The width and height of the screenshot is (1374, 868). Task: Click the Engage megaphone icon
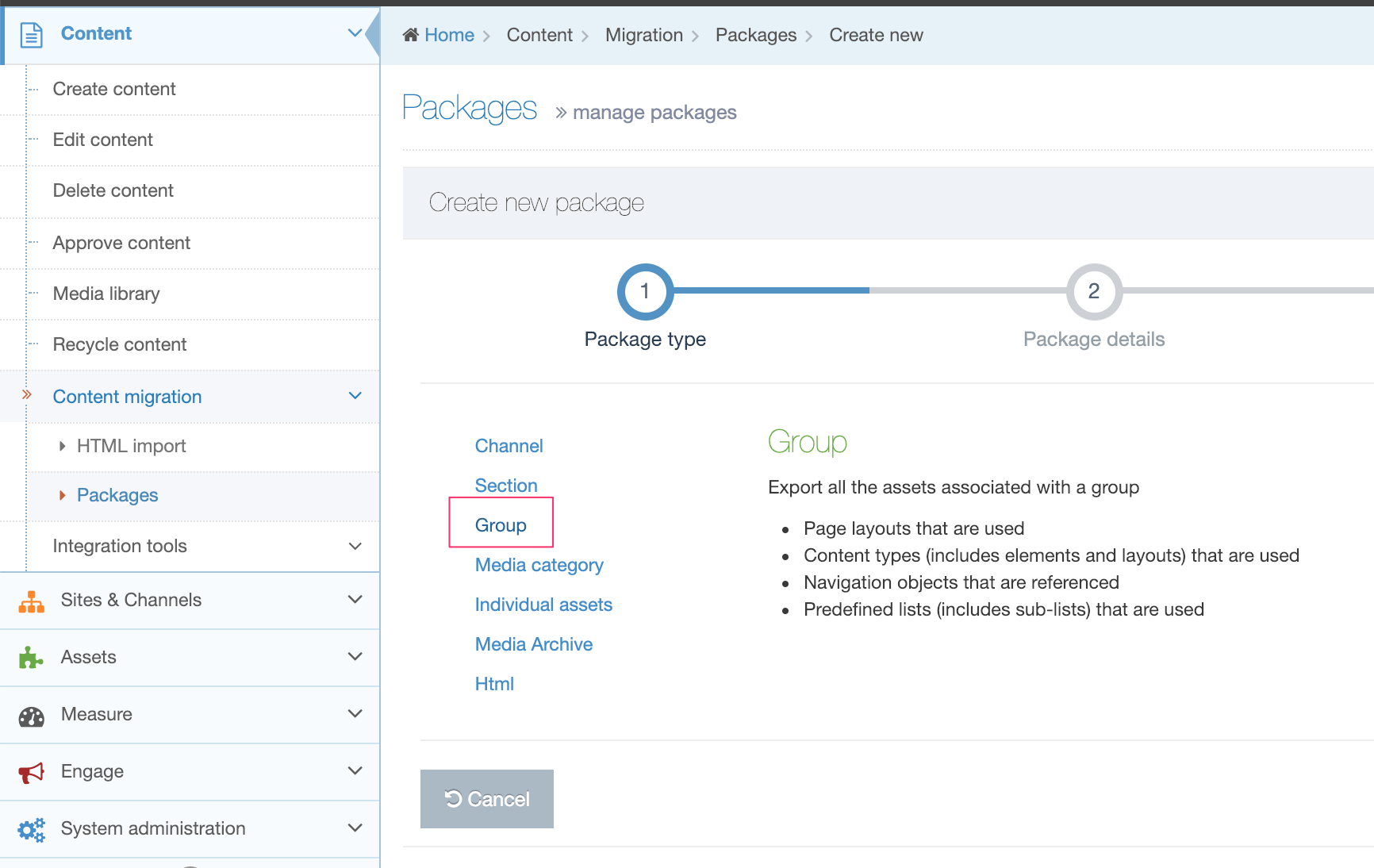[31, 772]
